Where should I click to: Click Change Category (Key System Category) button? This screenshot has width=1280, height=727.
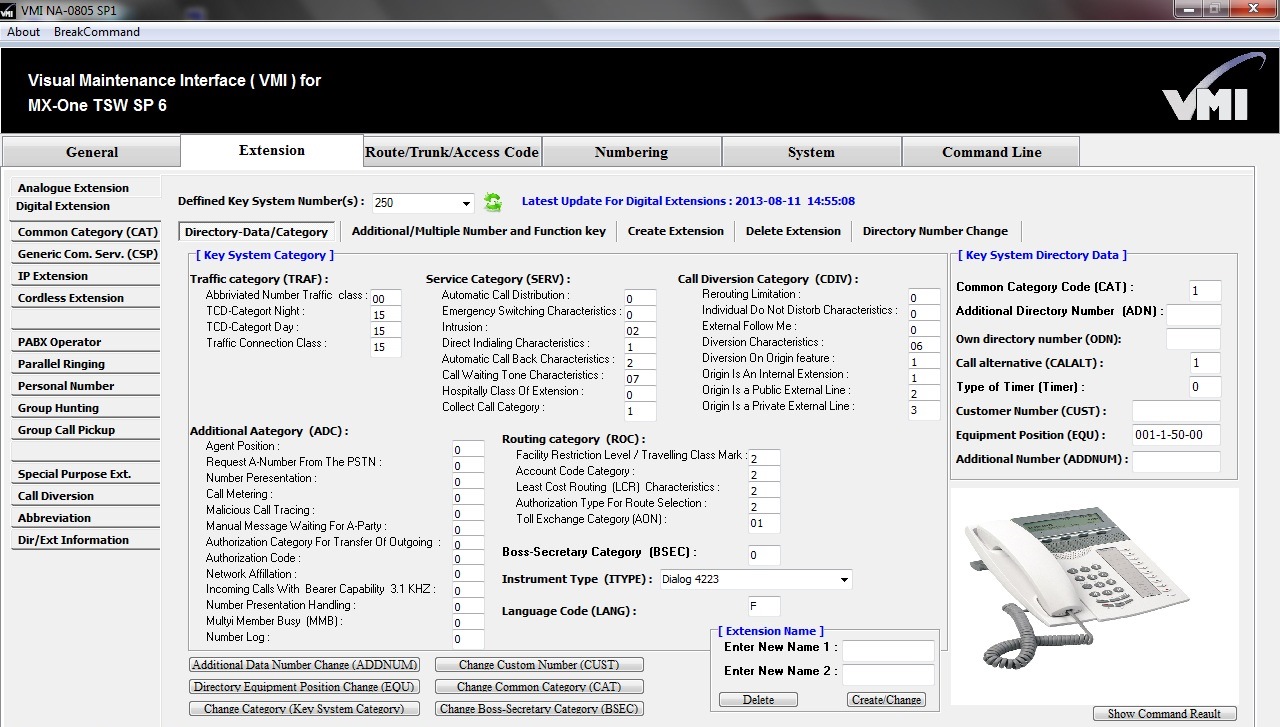tap(304, 709)
